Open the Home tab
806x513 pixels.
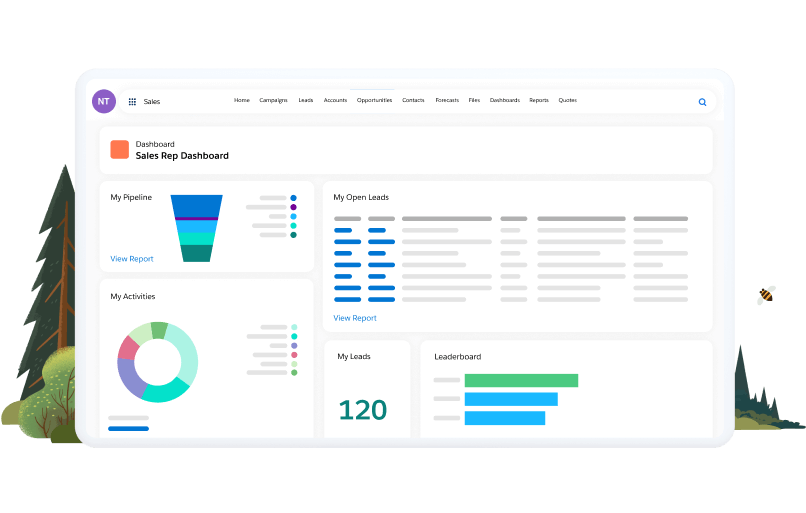coord(242,100)
